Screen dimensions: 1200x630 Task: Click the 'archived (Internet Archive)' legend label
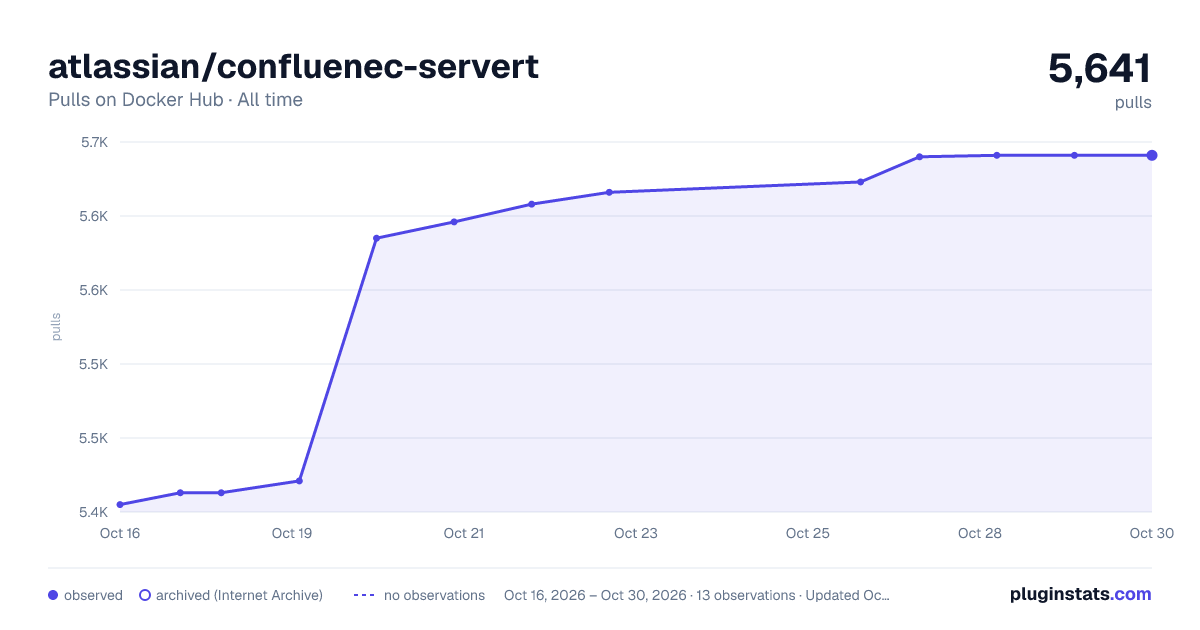pyautogui.click(x=239, y=595)
